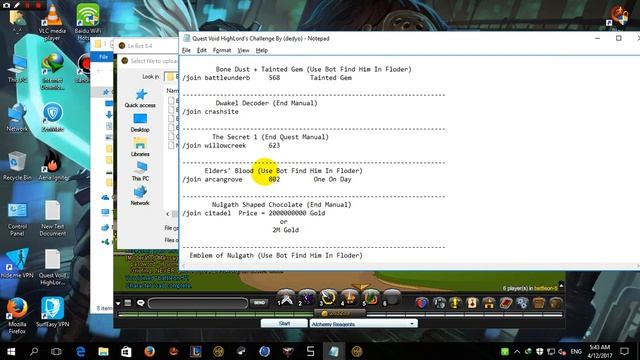Open Recycle Bin desktop icon
The height and width of the screenshot is (360, 640).
(x=17, y=166)
